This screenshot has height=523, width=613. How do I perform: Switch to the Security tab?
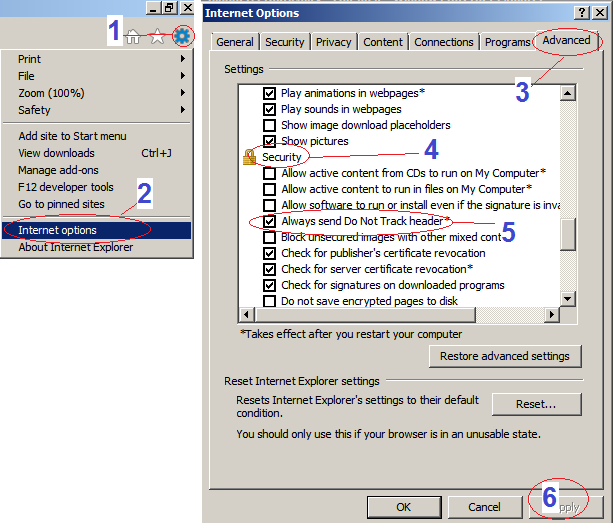pos(285,42)
